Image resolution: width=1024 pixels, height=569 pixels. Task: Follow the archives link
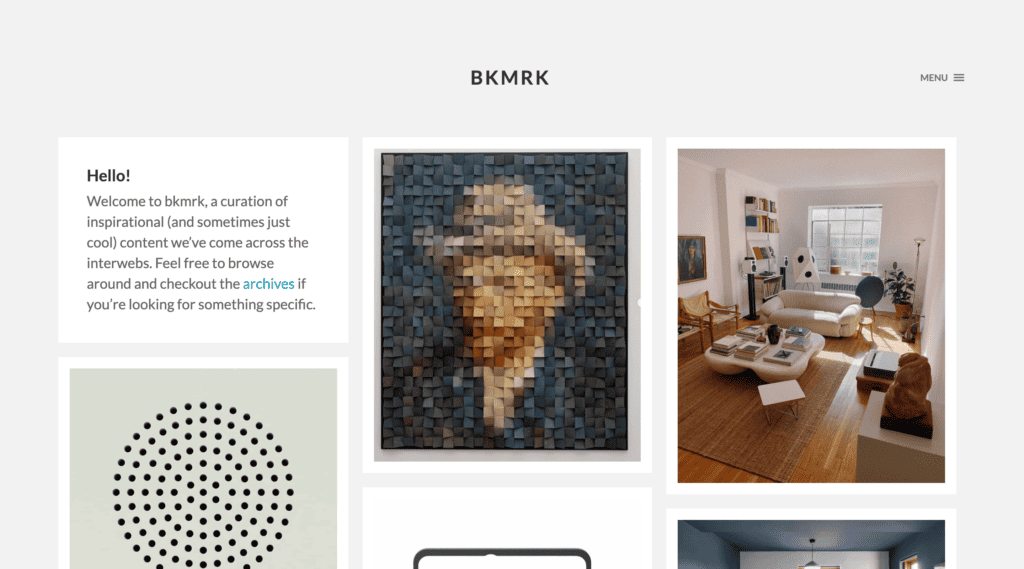pyautogui.click(x=268, y=284)
